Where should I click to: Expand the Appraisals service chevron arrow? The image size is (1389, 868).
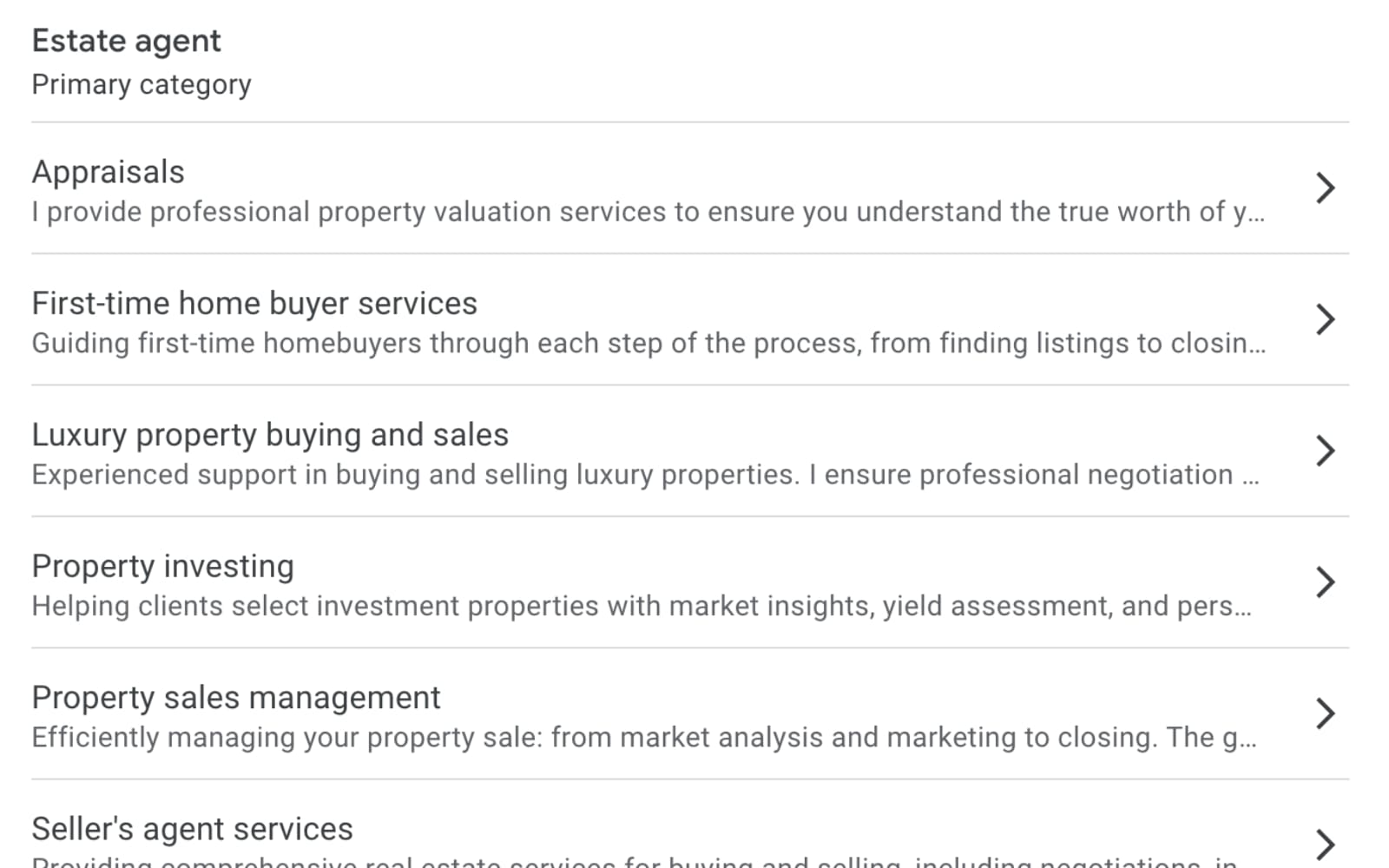(x=1325, y=187)
